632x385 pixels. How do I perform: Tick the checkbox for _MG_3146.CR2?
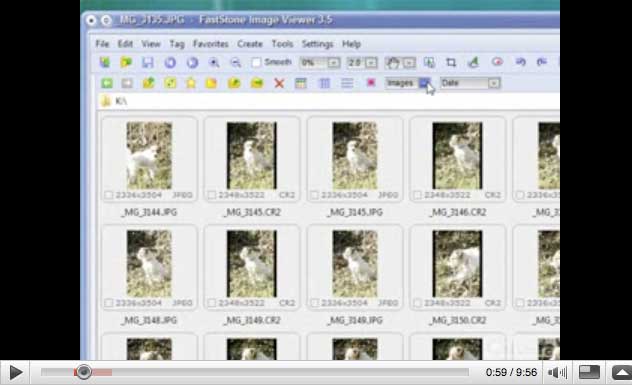click(418, 195)
